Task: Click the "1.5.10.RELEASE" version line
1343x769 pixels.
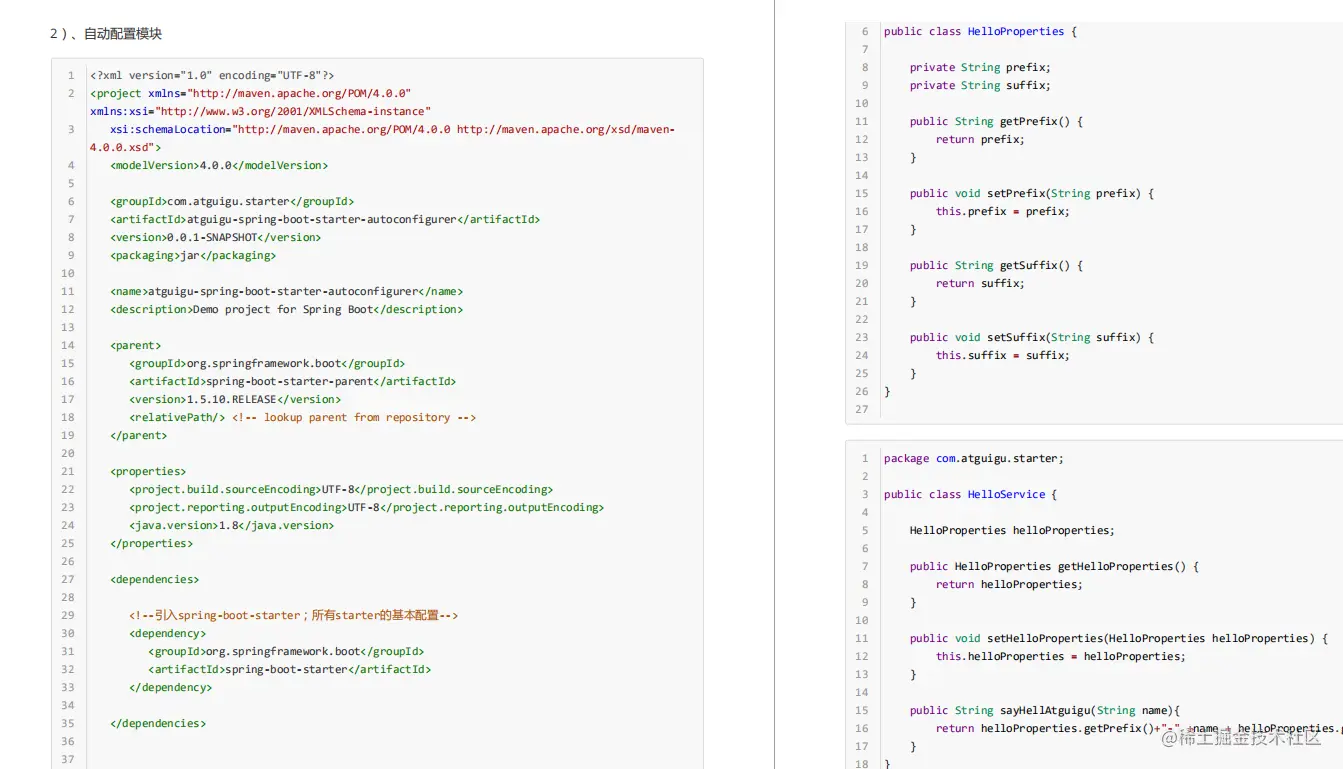Action: click(x=235, y=399)
